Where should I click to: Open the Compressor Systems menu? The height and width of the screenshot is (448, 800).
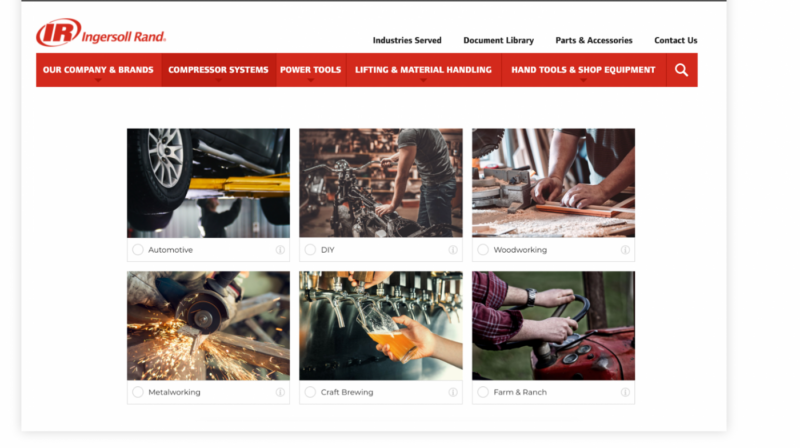coord(218,70)
